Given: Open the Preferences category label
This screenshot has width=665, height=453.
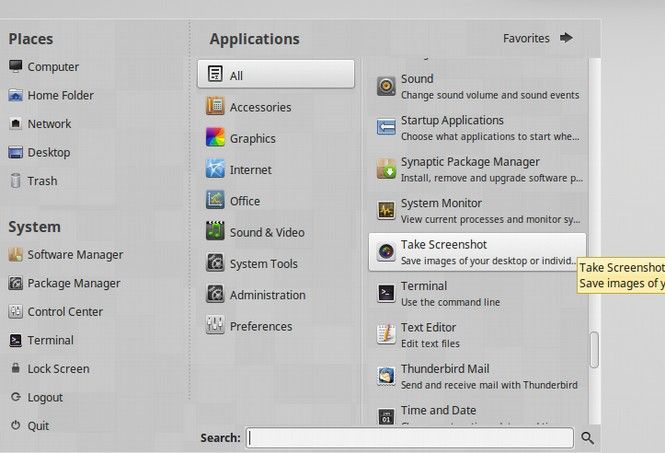Looking at the screenshot, I should pyautogui.click(x=261, y=326).
